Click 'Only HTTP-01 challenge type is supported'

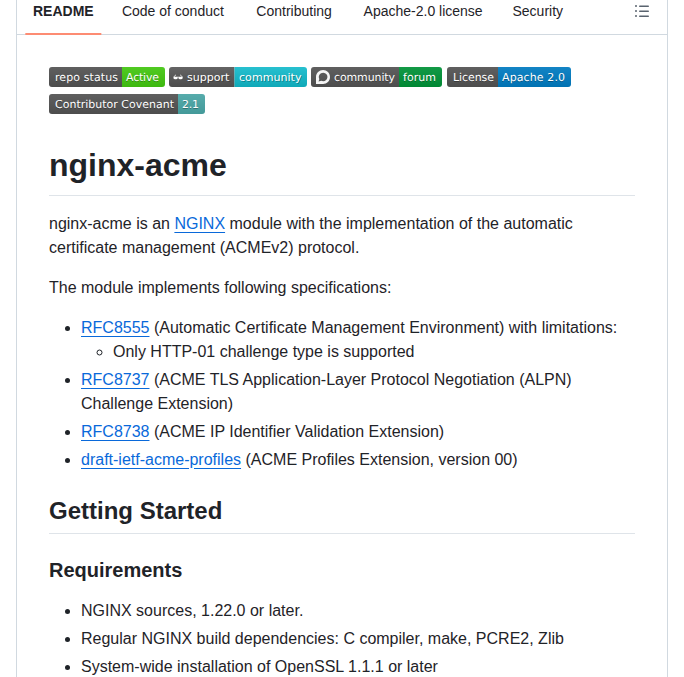pyautogui.click(x=263, y=352)
